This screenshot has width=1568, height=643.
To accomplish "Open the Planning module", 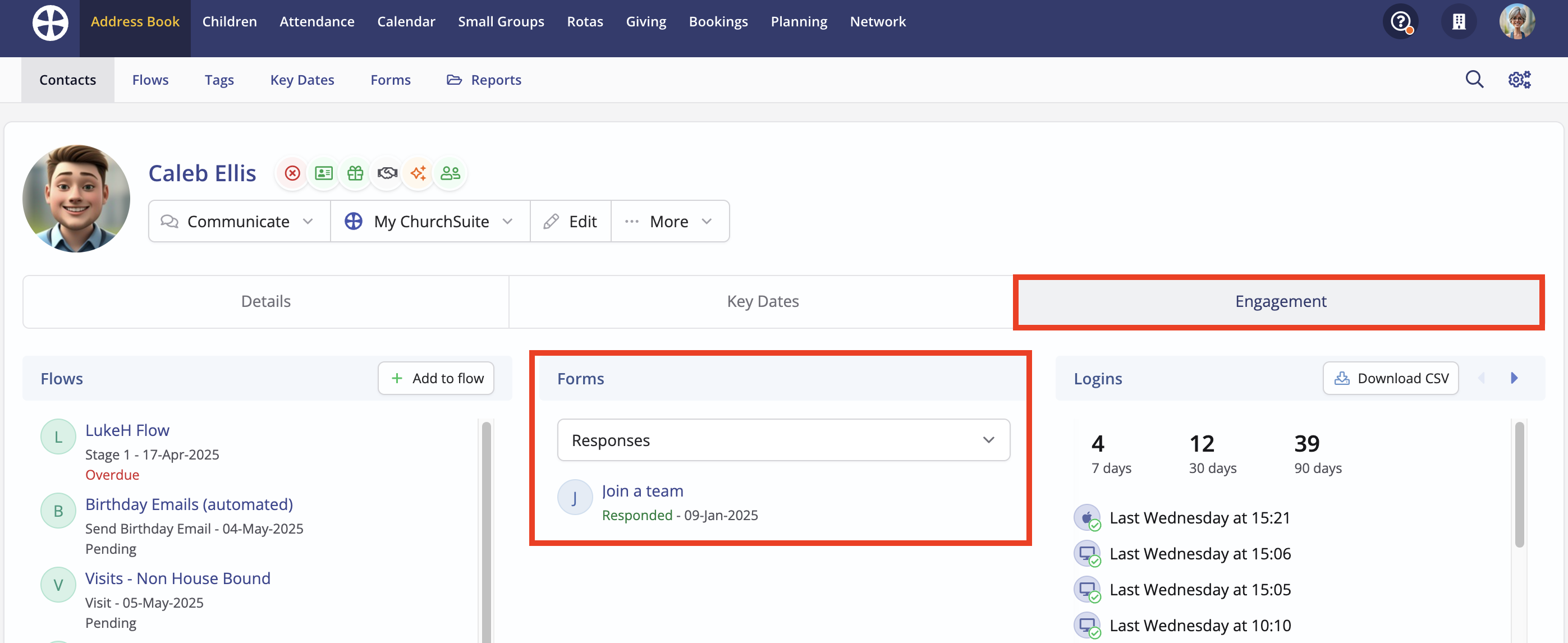I will click(799, 22).
